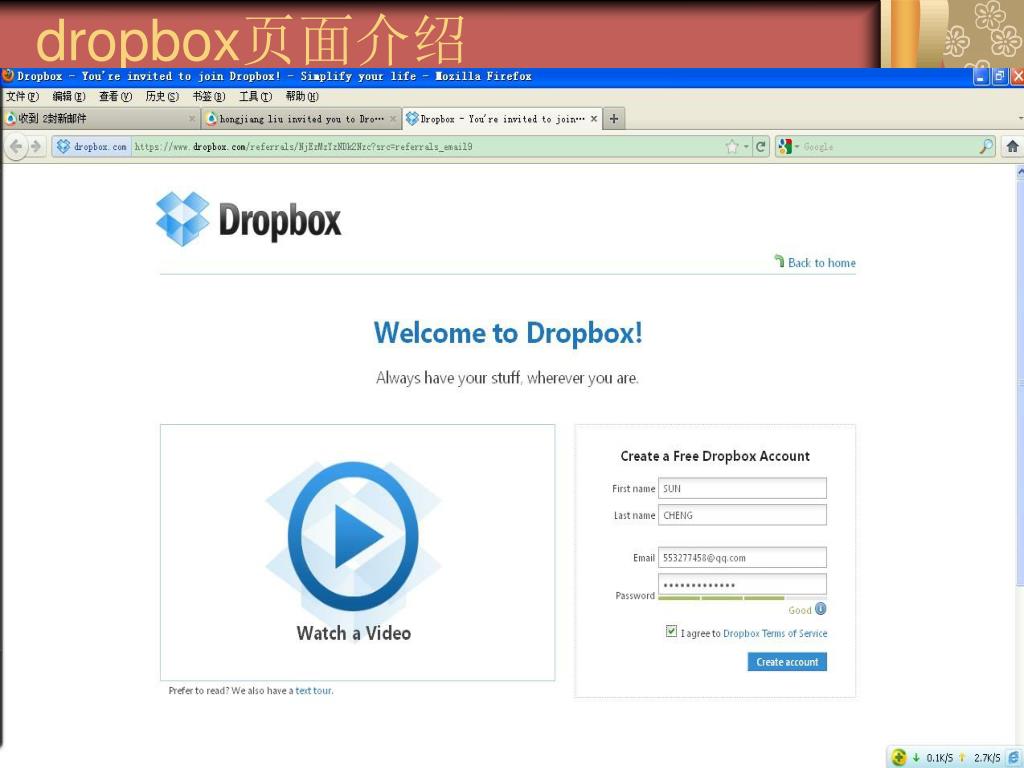1024x768 pixels.
Task: Click the Firefox back arrow button
Action: [16, 147]
